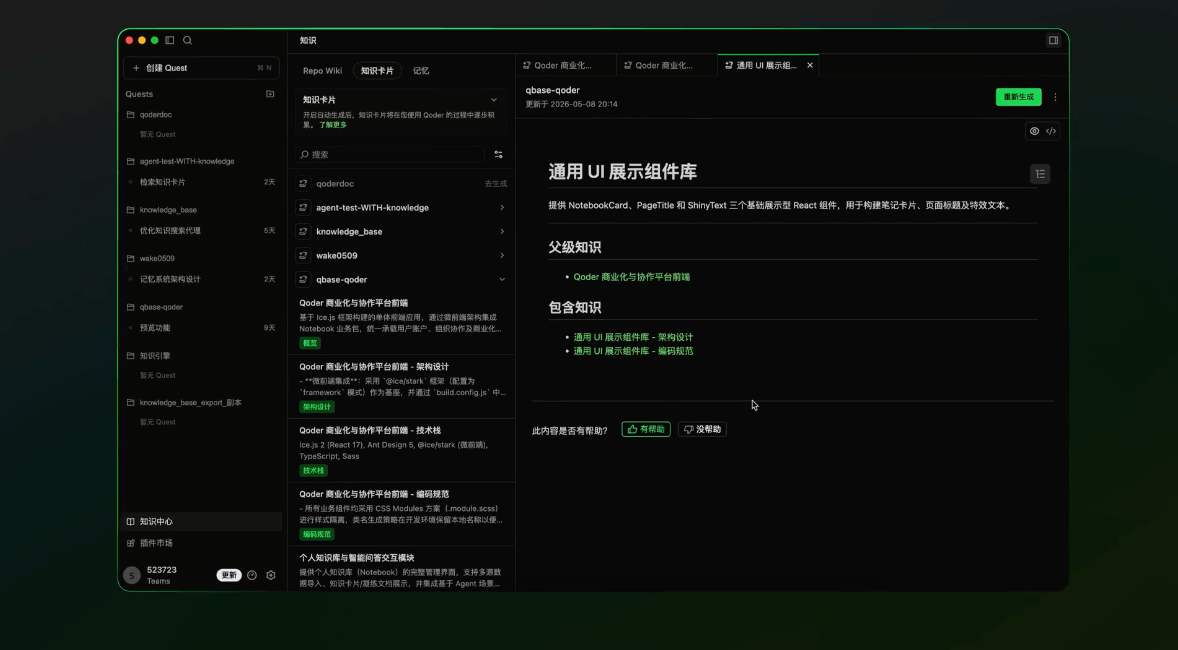1178x650 pixels.
Task: Mark content as 没帮助
Action: (x=702, y=429)
